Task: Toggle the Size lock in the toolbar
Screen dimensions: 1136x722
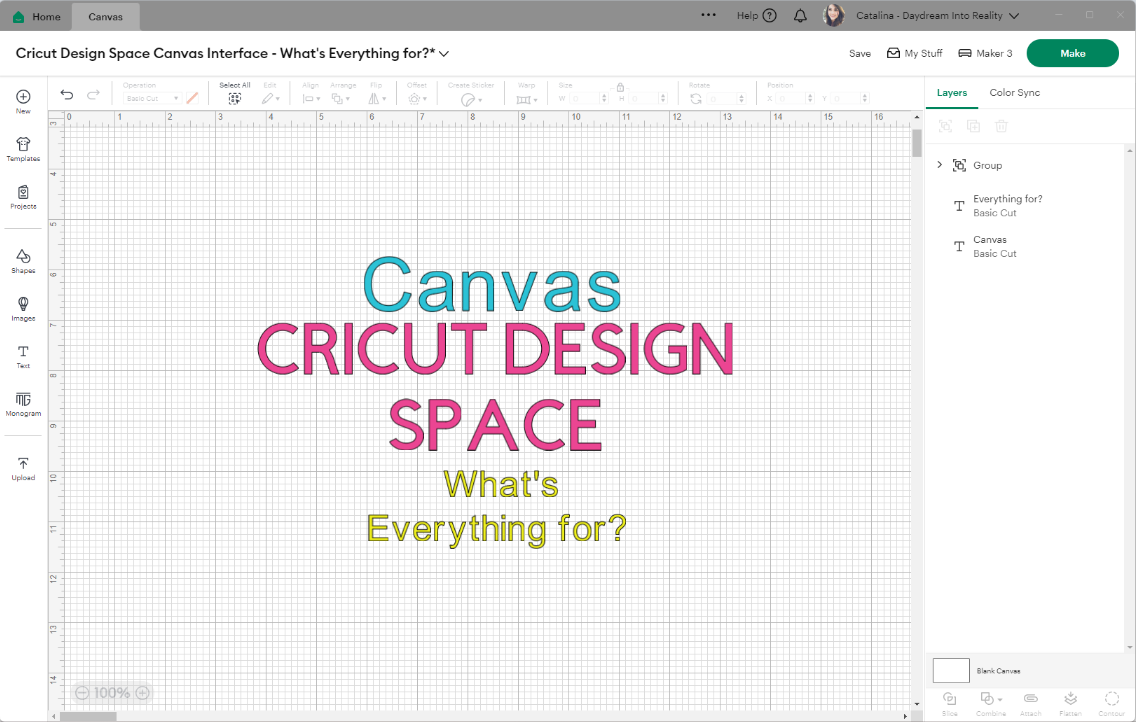Action: (620, 85)
